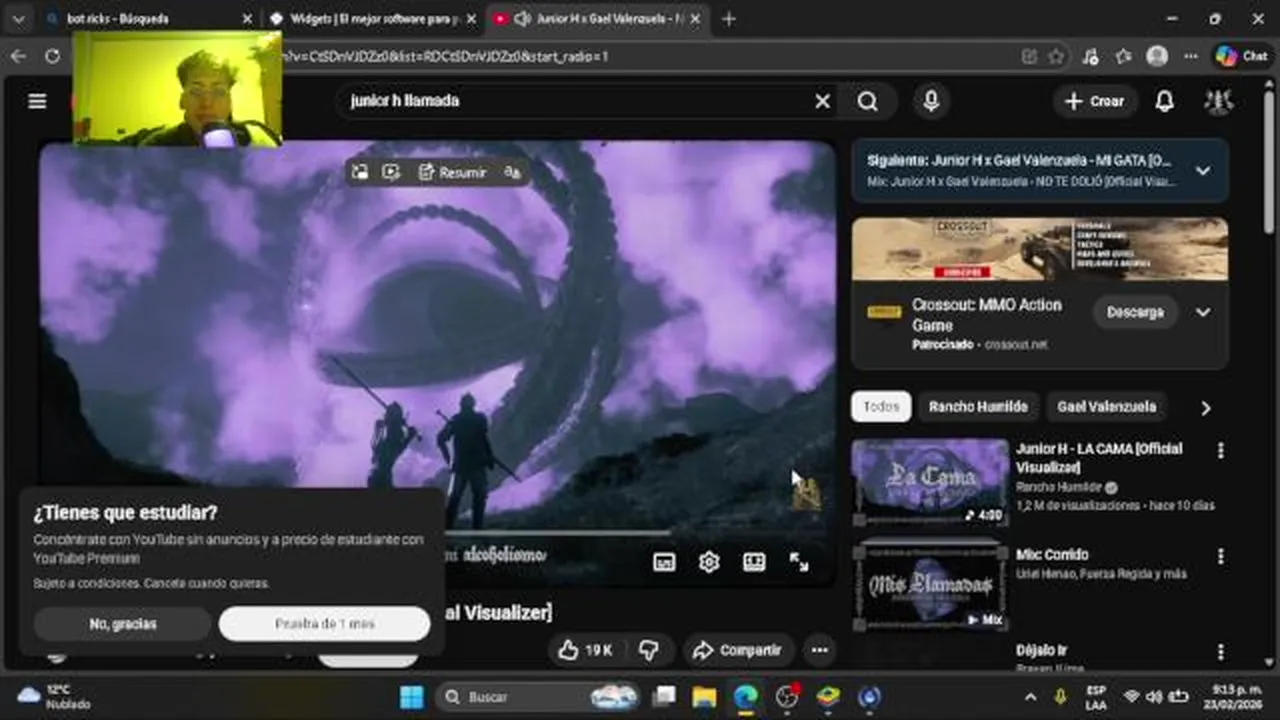Toggle subtitles in the video player
The image size is (1280, 720).
pos(664,562)
